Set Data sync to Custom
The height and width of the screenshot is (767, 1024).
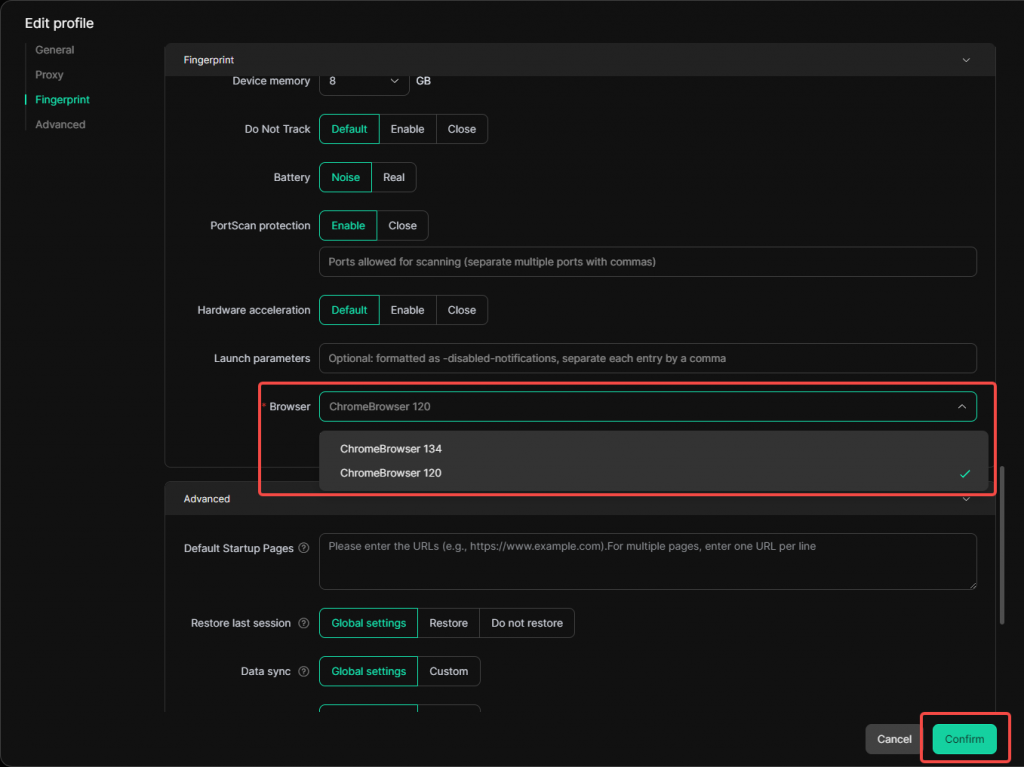coord(448,672)
